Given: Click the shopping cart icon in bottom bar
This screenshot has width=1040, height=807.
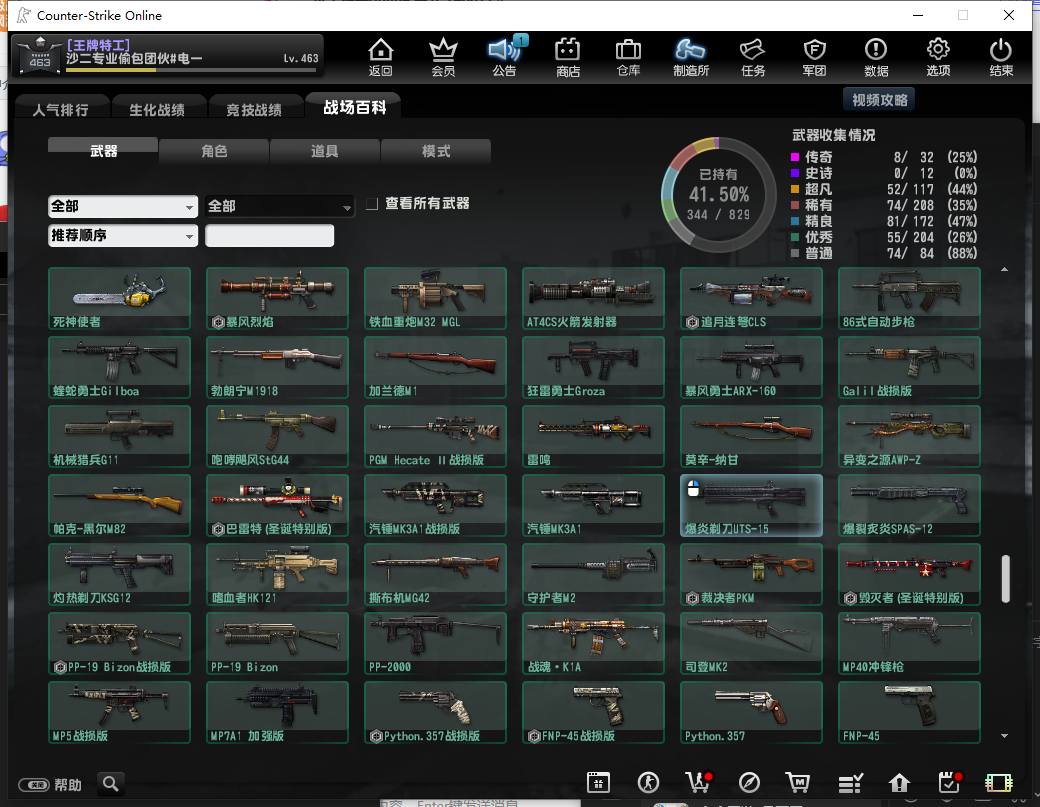Looking at the screenshot, I should (797, 782).
